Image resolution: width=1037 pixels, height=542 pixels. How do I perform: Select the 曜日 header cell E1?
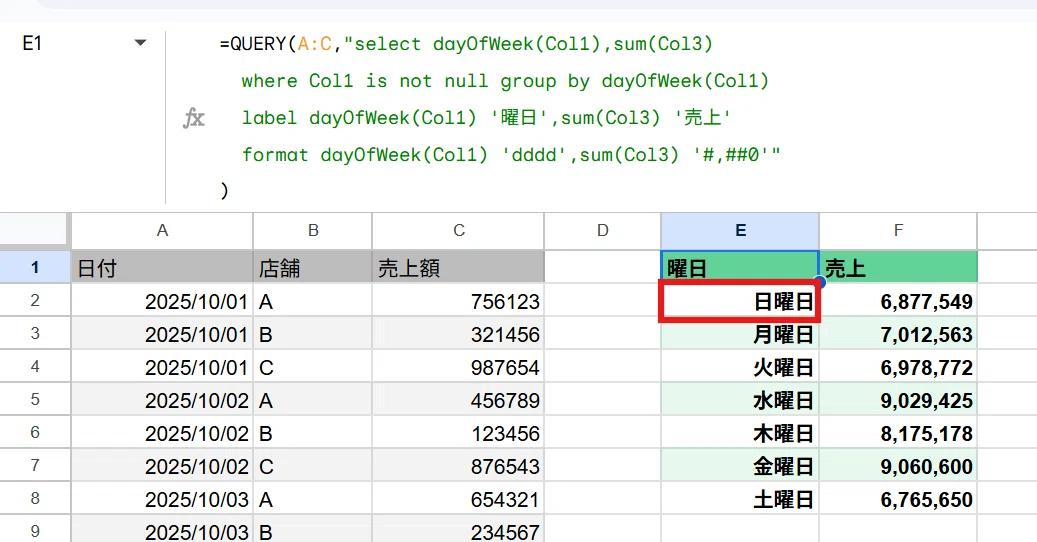pyautogui.click(x=740, y=267)
